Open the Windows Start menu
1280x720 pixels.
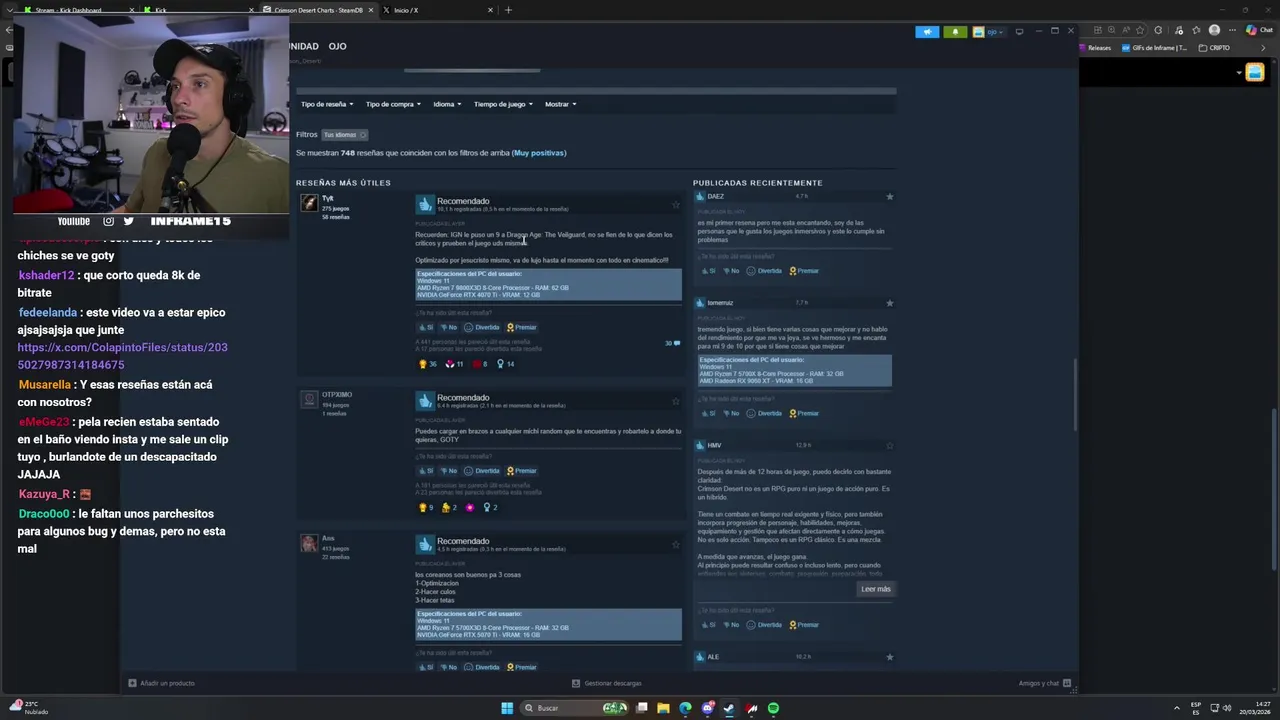(x=507, y=708)
